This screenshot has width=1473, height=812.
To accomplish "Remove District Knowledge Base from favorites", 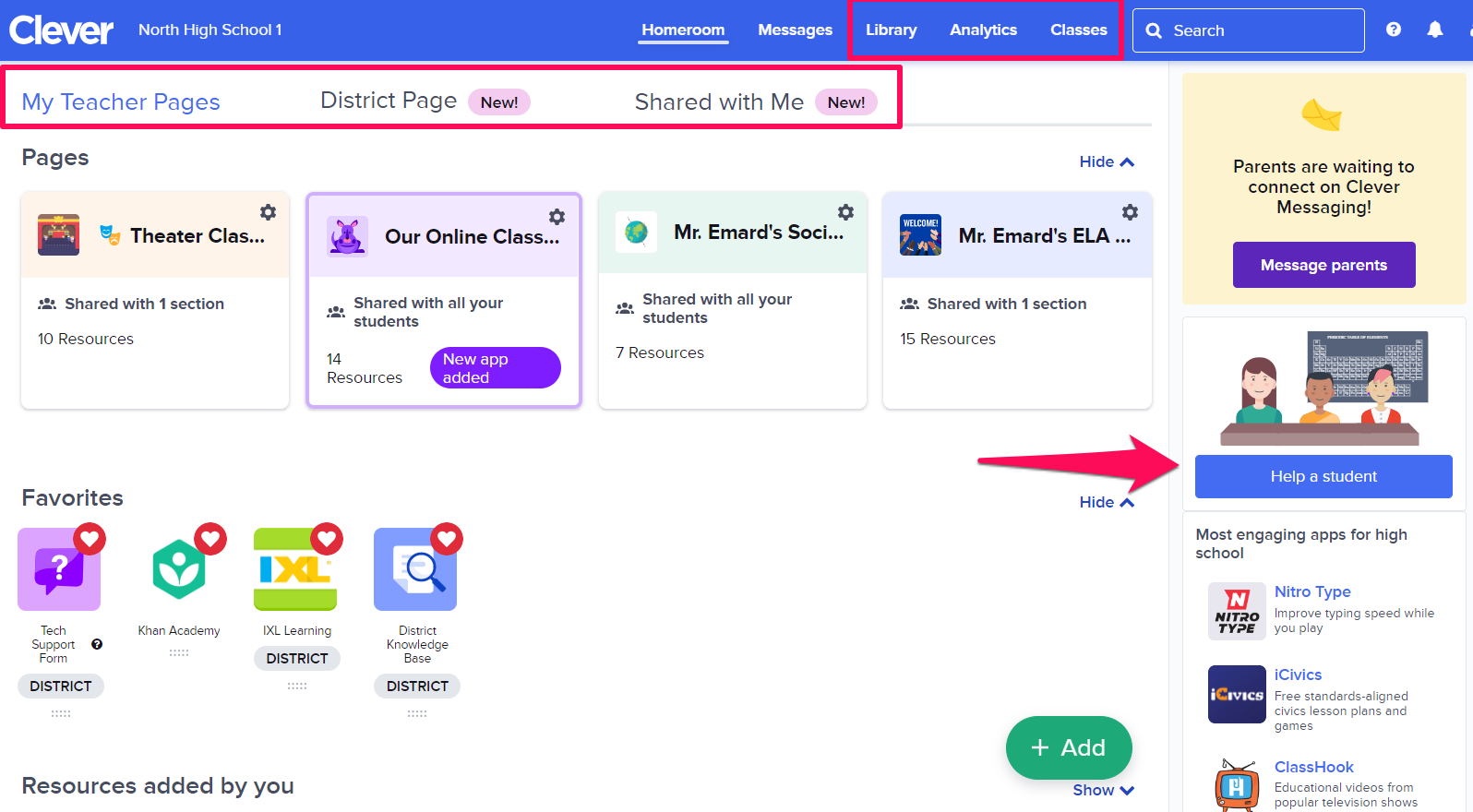I will (x=447, y=538).
